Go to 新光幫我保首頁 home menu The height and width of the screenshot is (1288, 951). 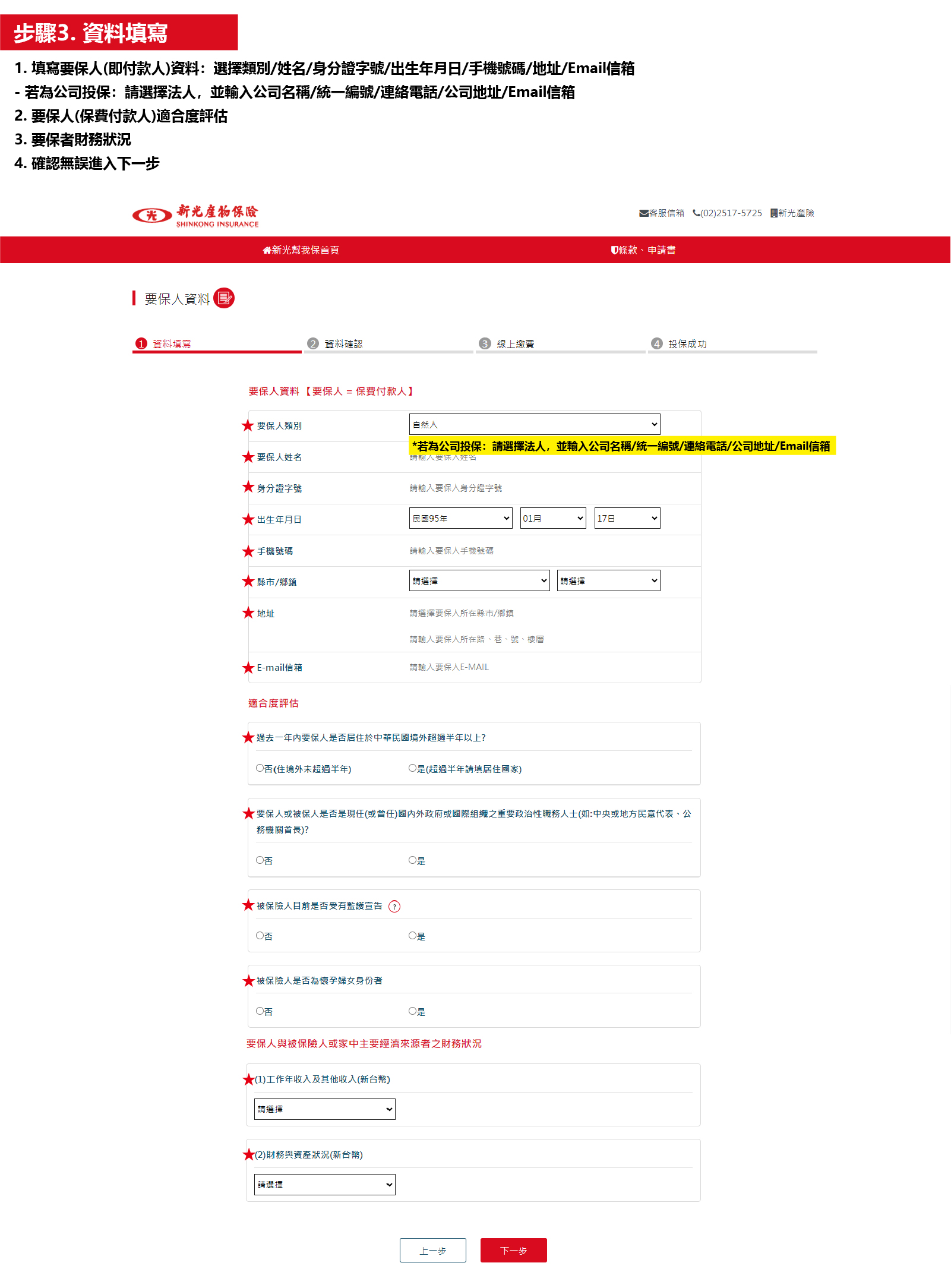301,250
